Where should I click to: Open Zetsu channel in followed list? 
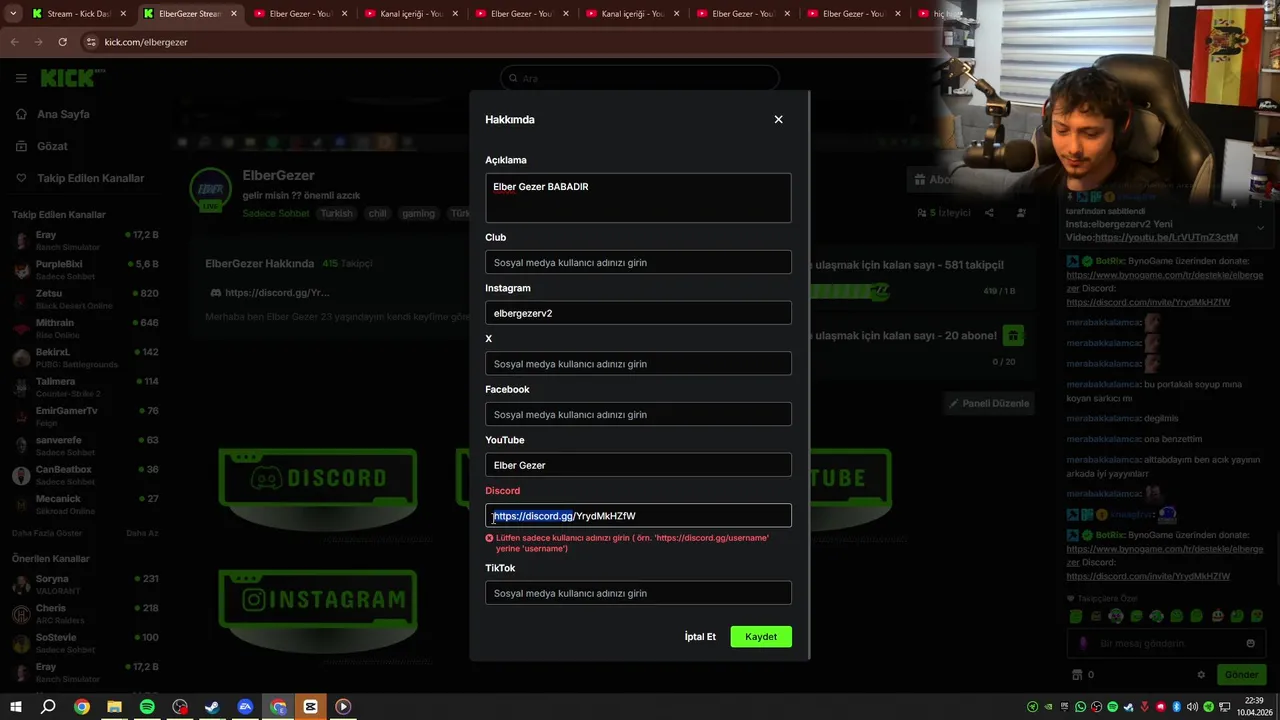(85, 298)
